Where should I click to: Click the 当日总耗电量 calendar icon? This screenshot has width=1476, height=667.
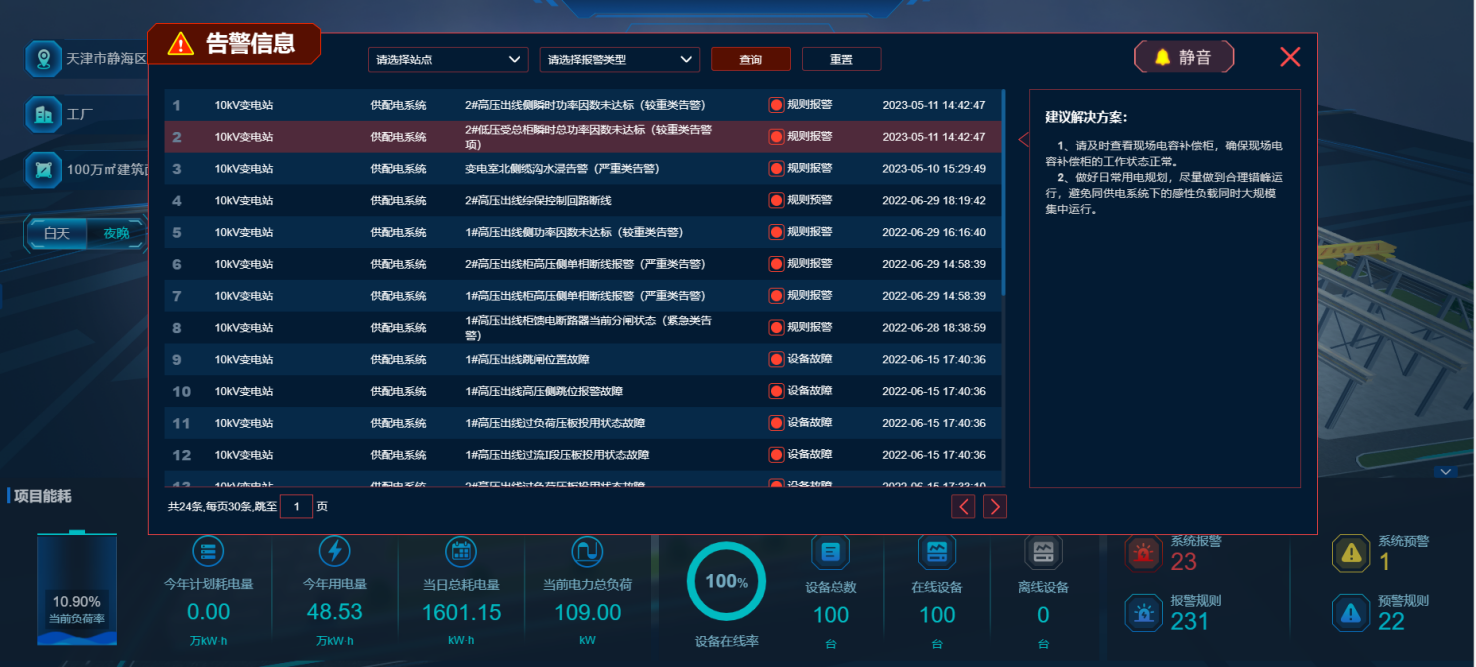[461, 551]
